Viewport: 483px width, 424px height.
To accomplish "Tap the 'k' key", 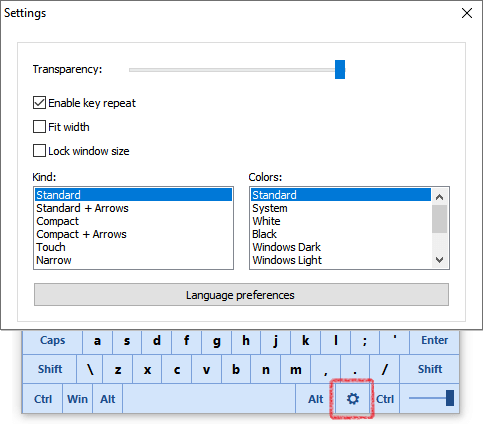I will click(x=305, y=341).
